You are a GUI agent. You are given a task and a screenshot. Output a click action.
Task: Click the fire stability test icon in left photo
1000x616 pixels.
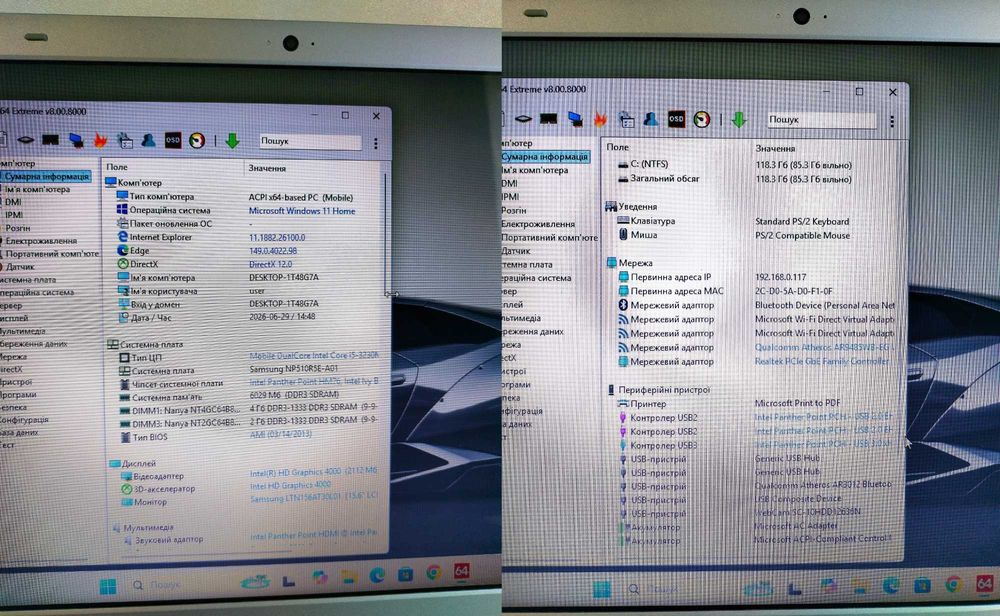(x=100, y=140)
